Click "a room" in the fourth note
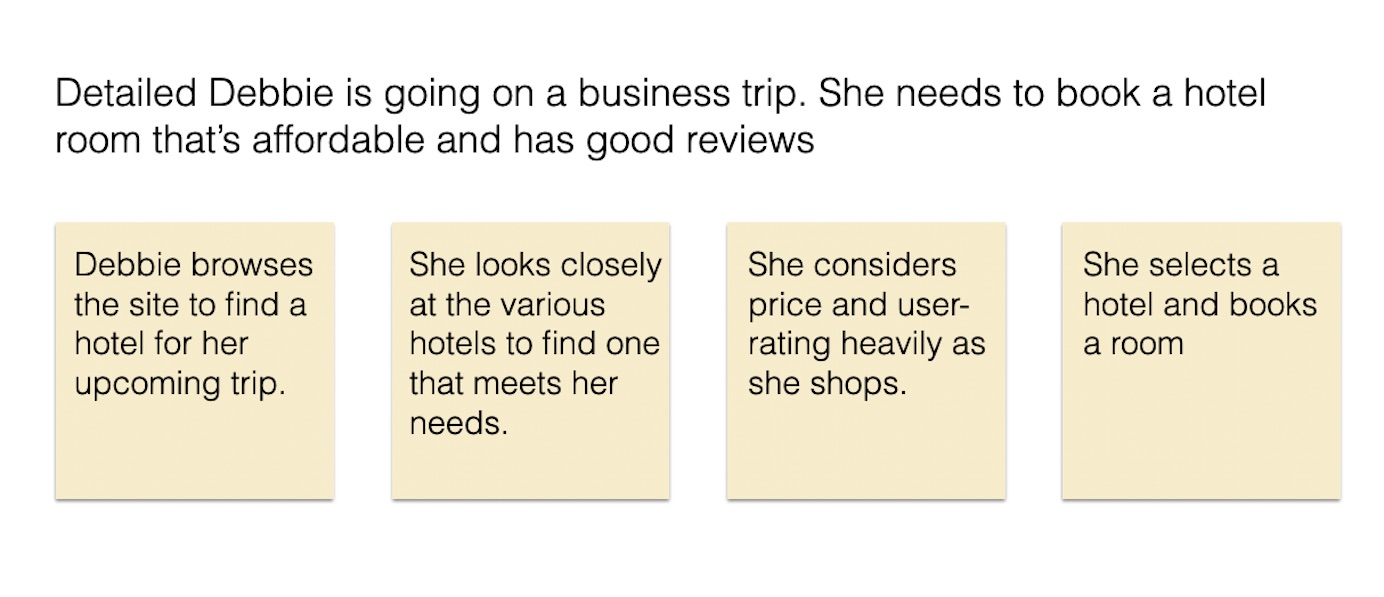Viewport: 1384px width, 597px height. 1133,344
